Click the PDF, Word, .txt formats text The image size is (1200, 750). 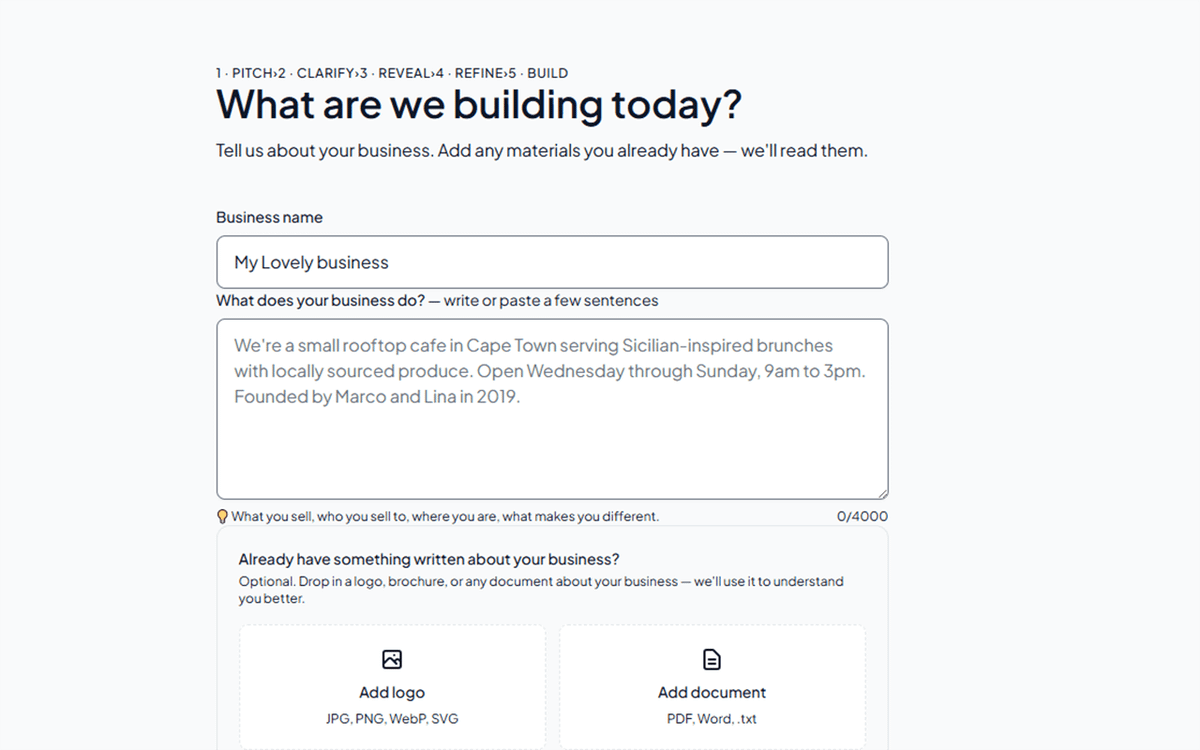tap(712, 719)
